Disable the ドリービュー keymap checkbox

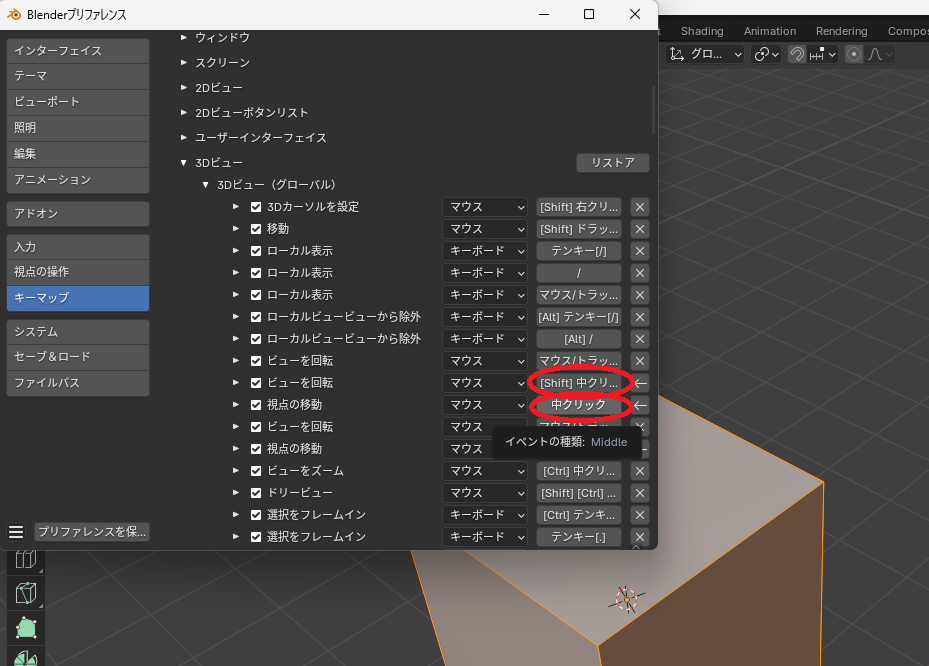point(256,493)
